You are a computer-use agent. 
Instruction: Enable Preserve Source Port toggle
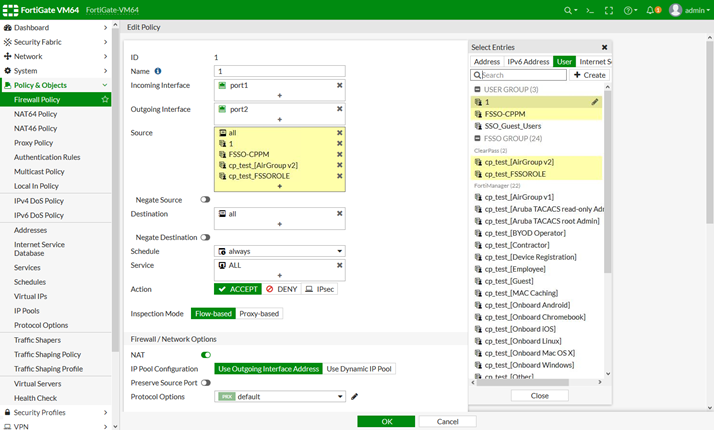tap(206, 382)
